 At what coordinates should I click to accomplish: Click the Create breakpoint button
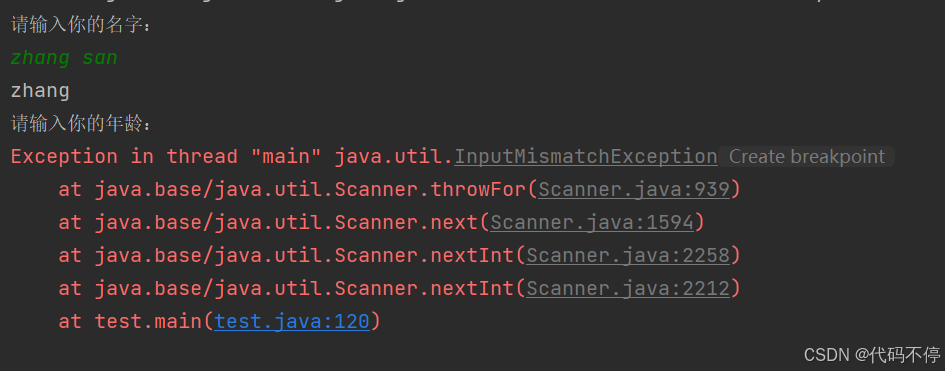click(x=806, y=157)
